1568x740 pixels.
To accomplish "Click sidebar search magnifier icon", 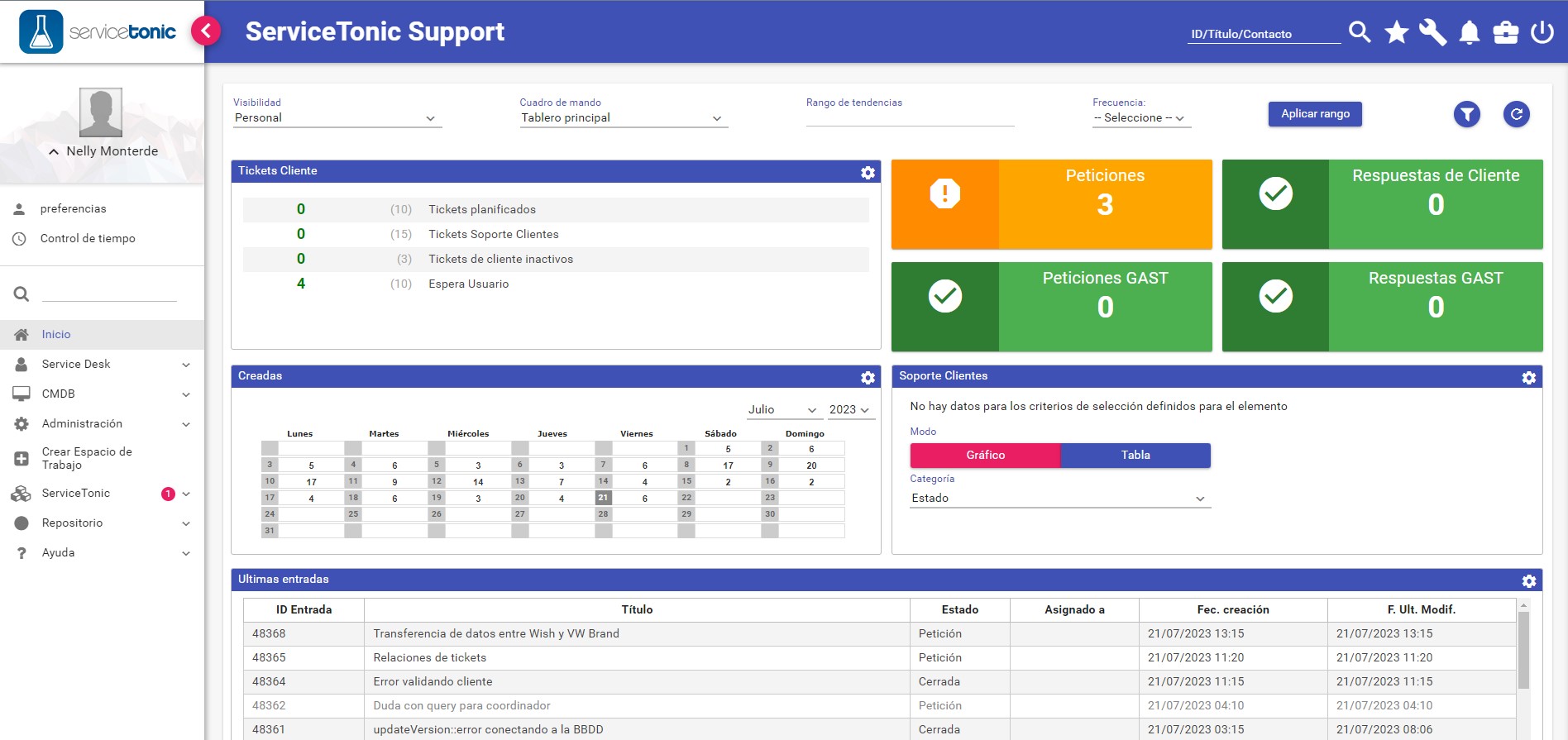I will coord(22,294).
